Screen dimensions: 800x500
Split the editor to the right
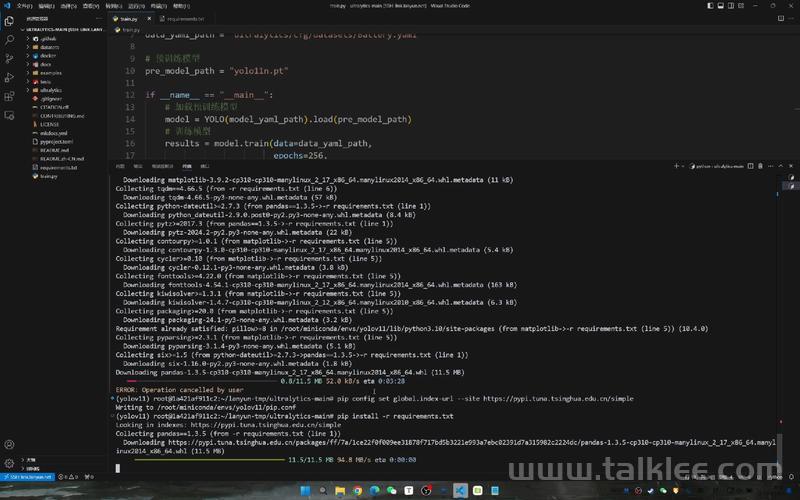pyautogui.click(x=781, y=18)
